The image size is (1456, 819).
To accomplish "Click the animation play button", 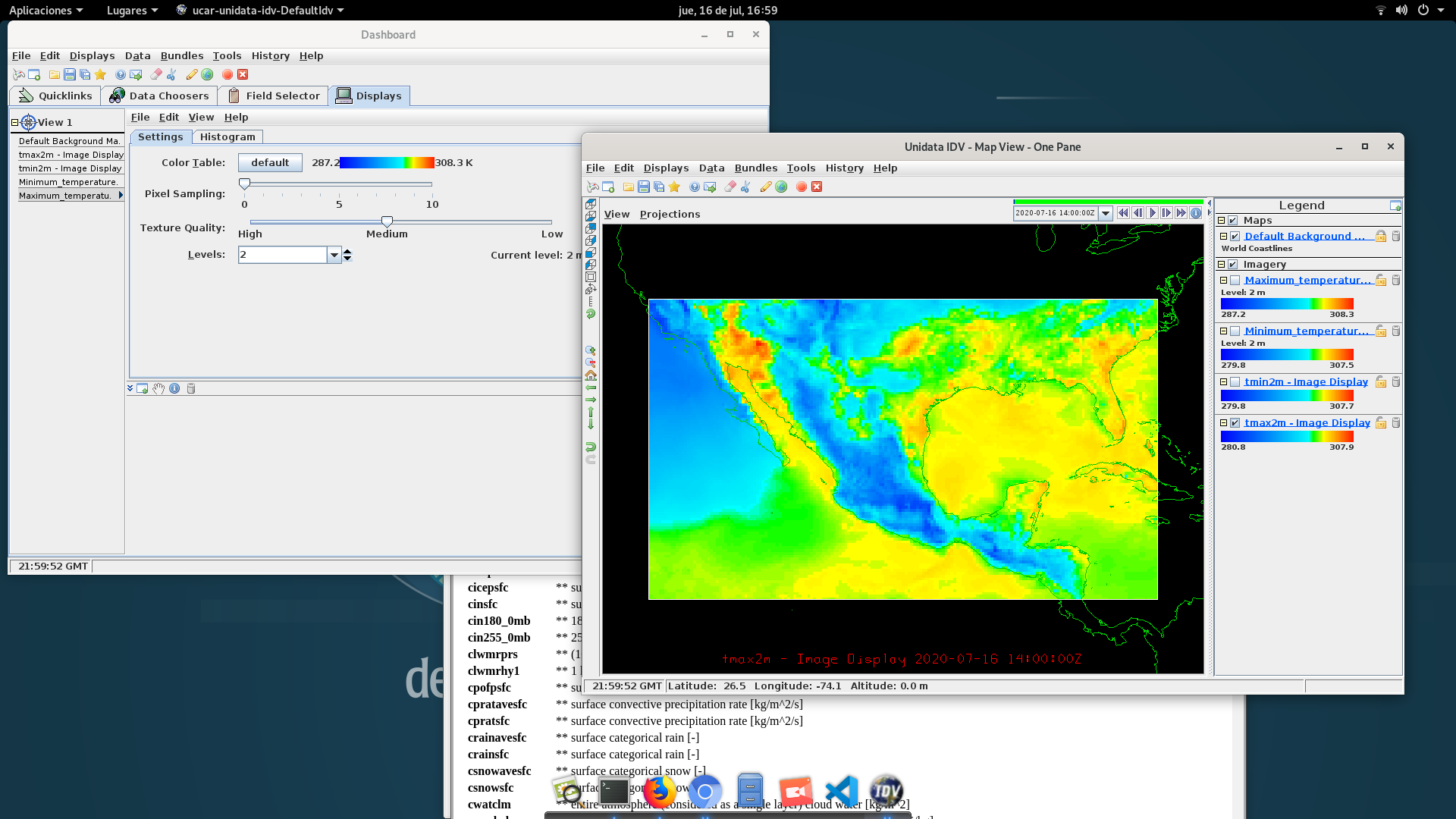I will 1152,213.
